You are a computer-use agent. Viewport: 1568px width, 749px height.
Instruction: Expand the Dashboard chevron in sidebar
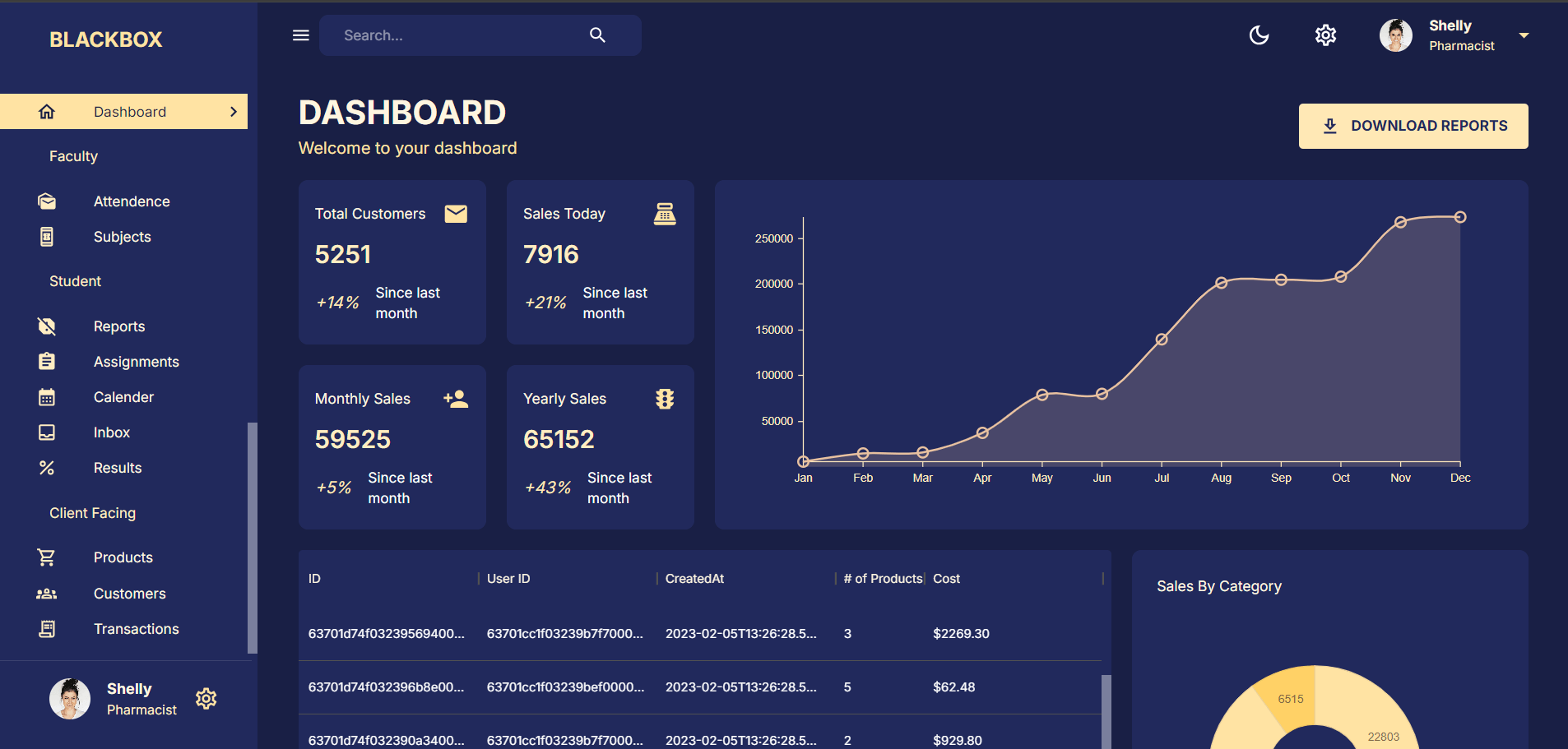pyautogui.click(x=234, y=112)
